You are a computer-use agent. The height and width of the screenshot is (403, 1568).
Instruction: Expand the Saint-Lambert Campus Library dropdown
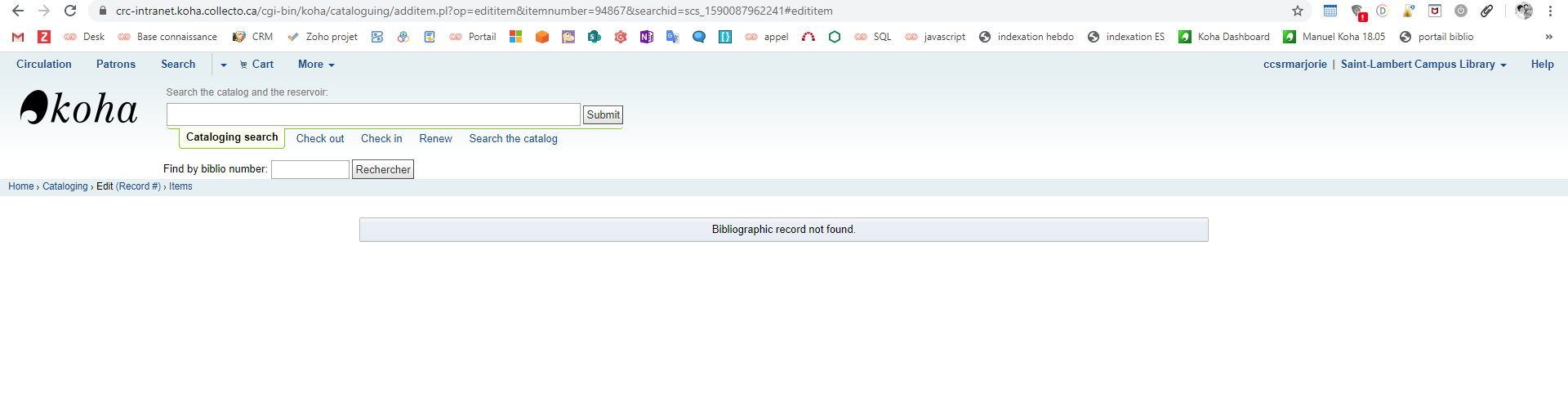coord(1423,65)
